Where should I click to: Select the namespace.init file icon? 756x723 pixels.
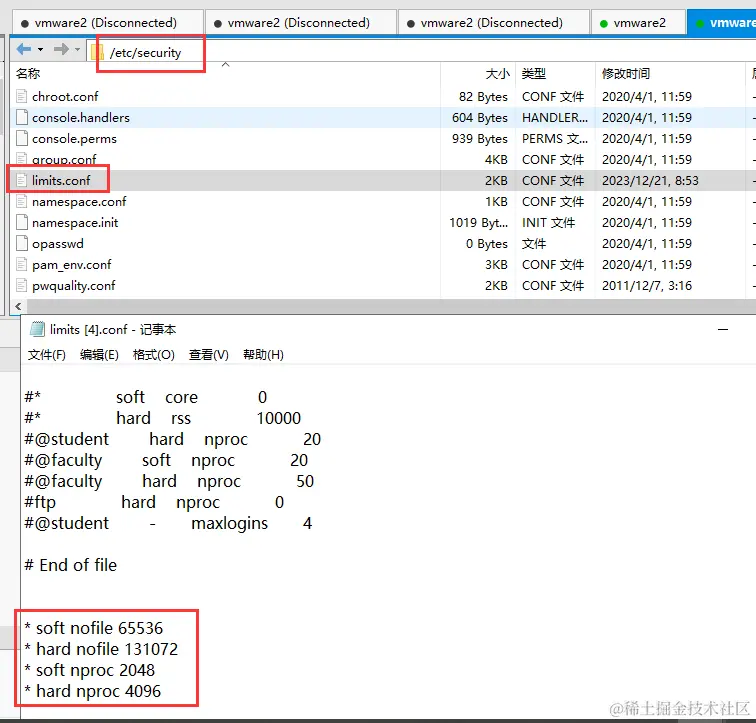point(22,223)
